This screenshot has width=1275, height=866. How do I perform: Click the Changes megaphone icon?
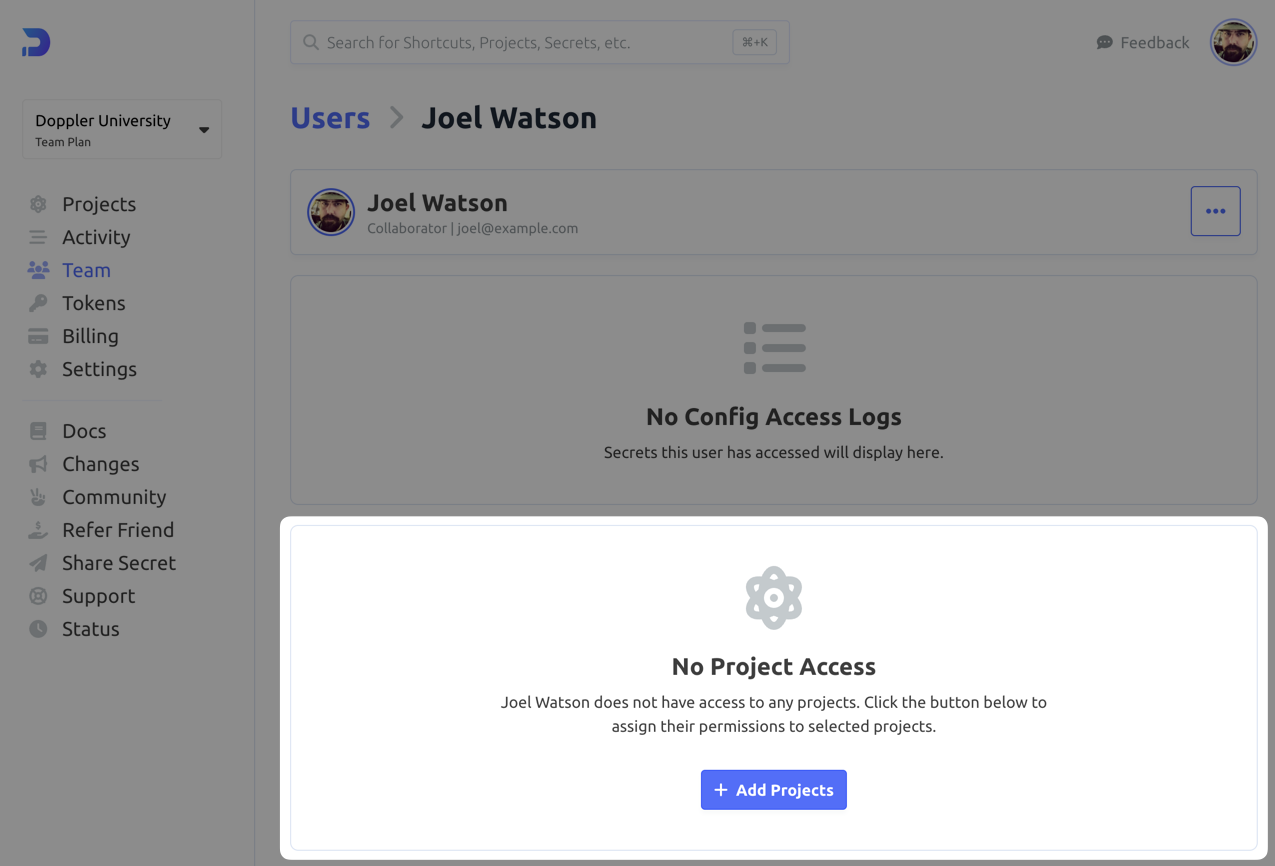point(38,464)
